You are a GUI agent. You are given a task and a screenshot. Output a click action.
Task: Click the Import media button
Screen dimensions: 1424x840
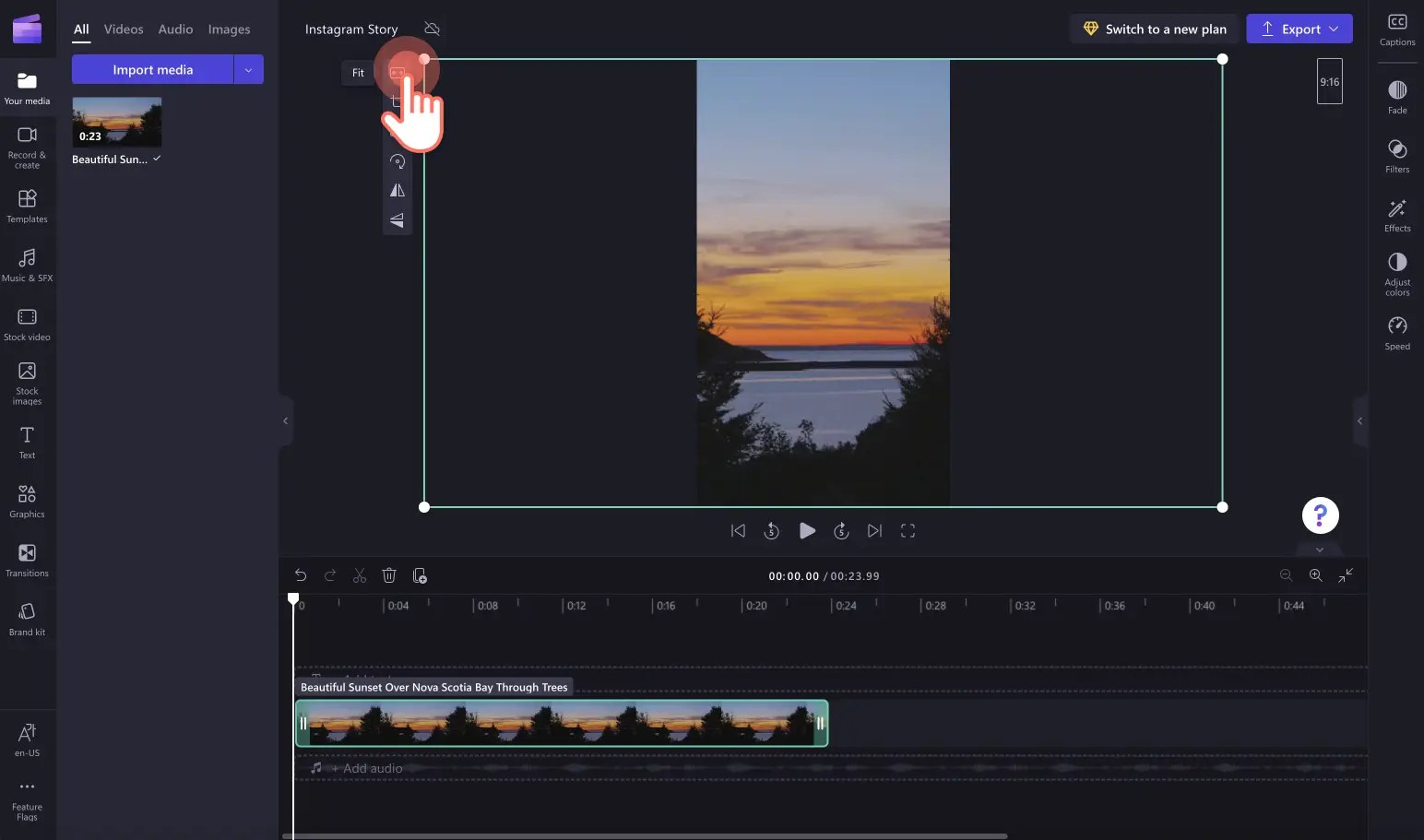[152, 69]
